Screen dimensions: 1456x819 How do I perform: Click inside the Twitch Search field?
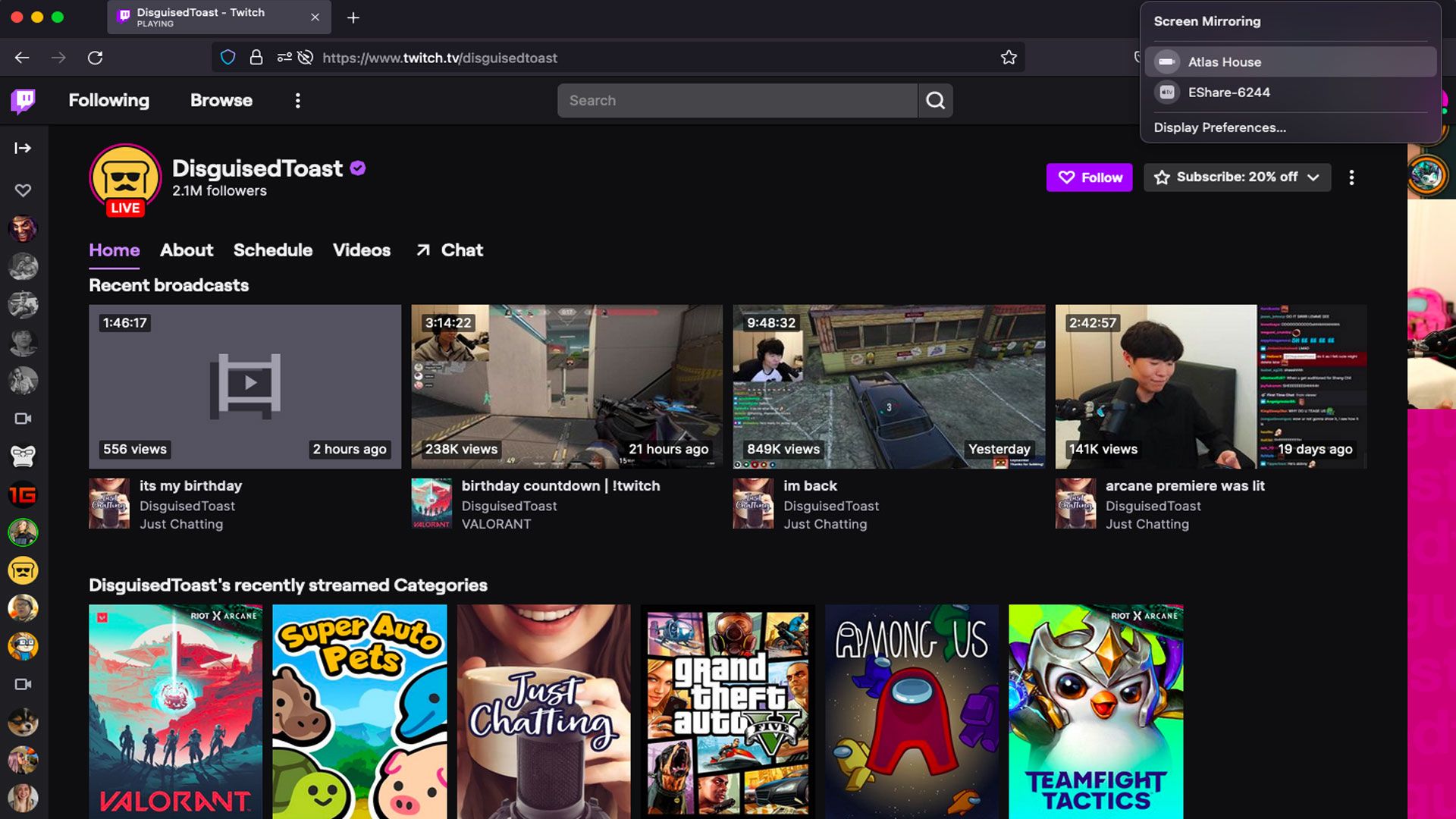[x=737, y=100]
